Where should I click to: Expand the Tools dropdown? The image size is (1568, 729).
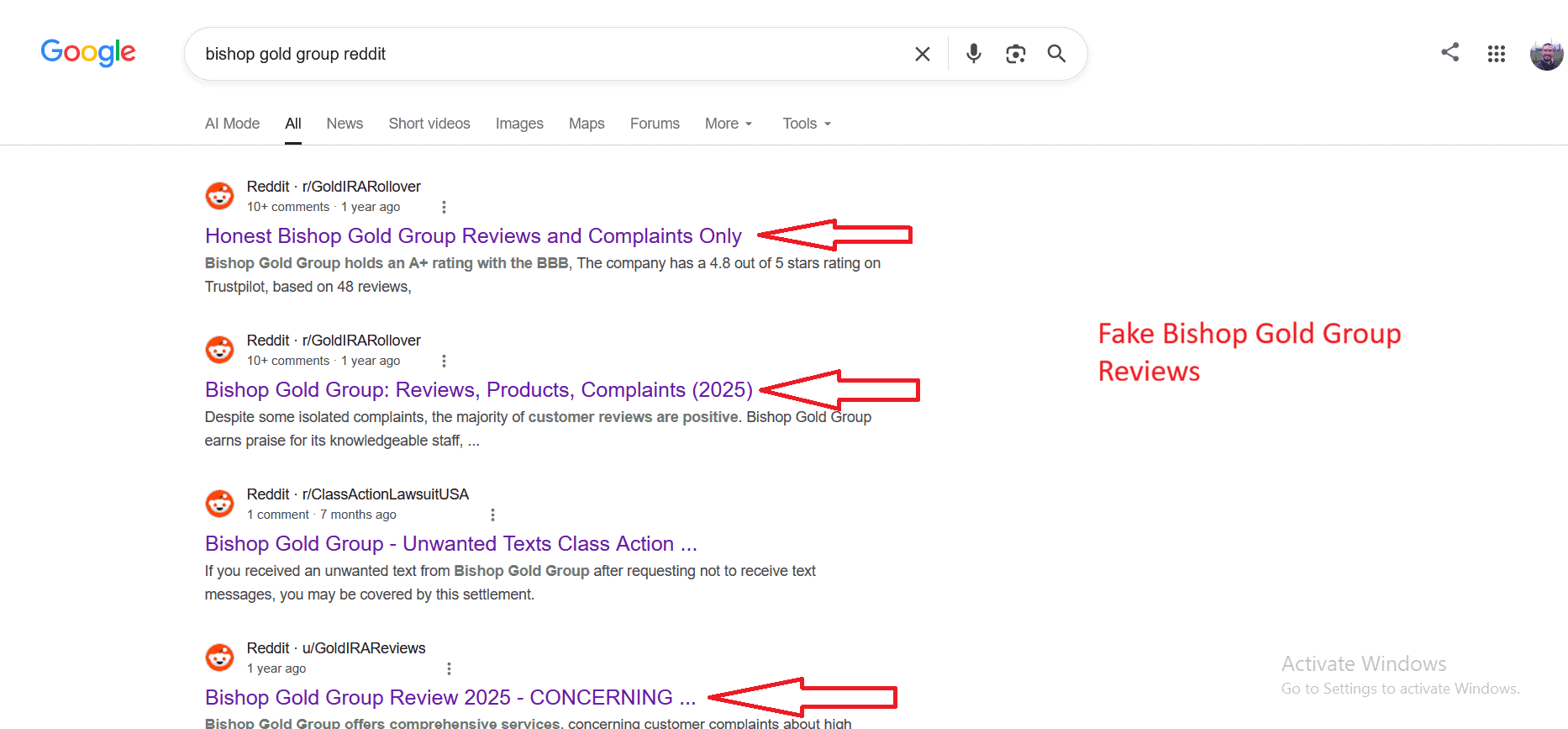pyautogui.click(x=807, y=124)
